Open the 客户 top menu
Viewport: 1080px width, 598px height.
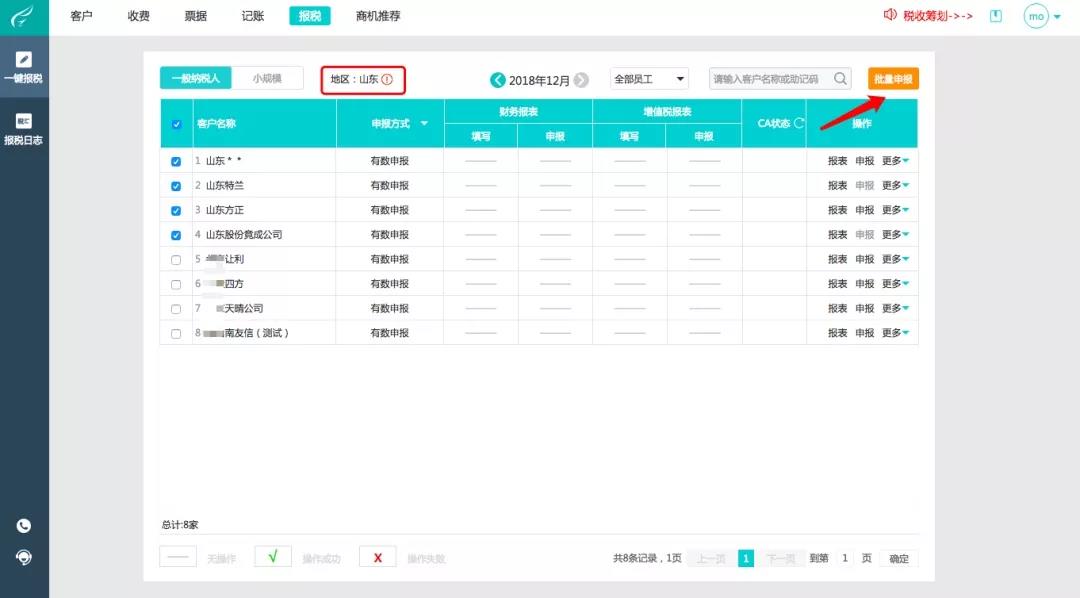point(81,16)
